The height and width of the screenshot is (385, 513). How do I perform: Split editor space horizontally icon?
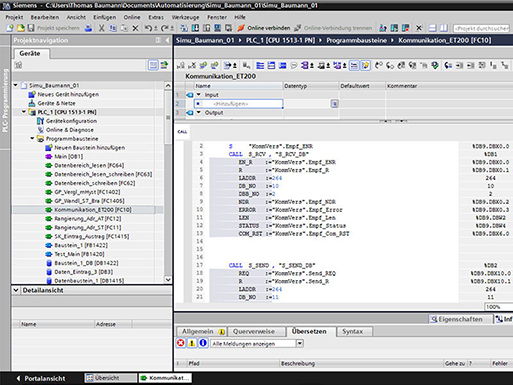click(432, 28)
